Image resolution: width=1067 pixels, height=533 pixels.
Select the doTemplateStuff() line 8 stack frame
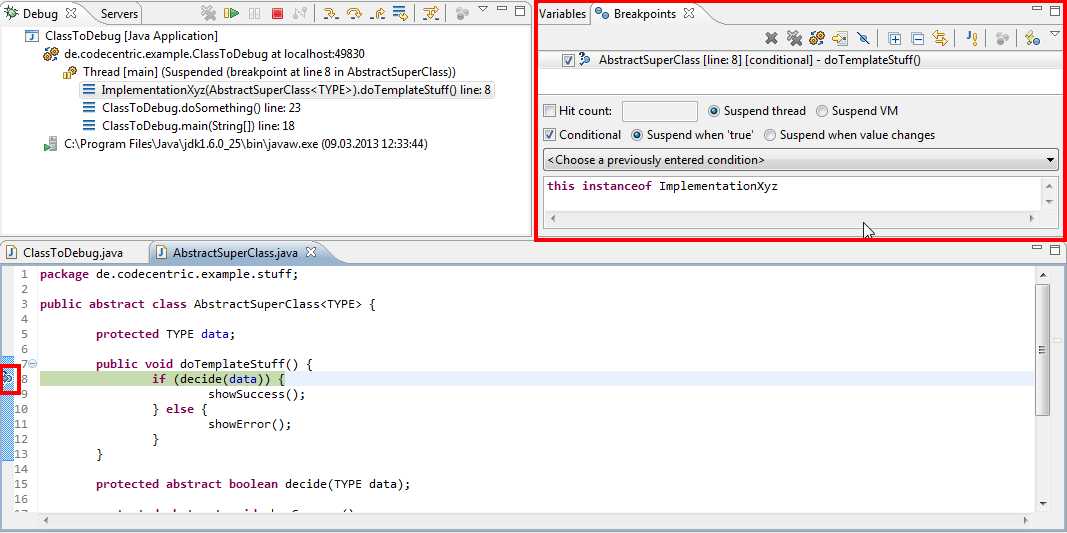[296, 90]
